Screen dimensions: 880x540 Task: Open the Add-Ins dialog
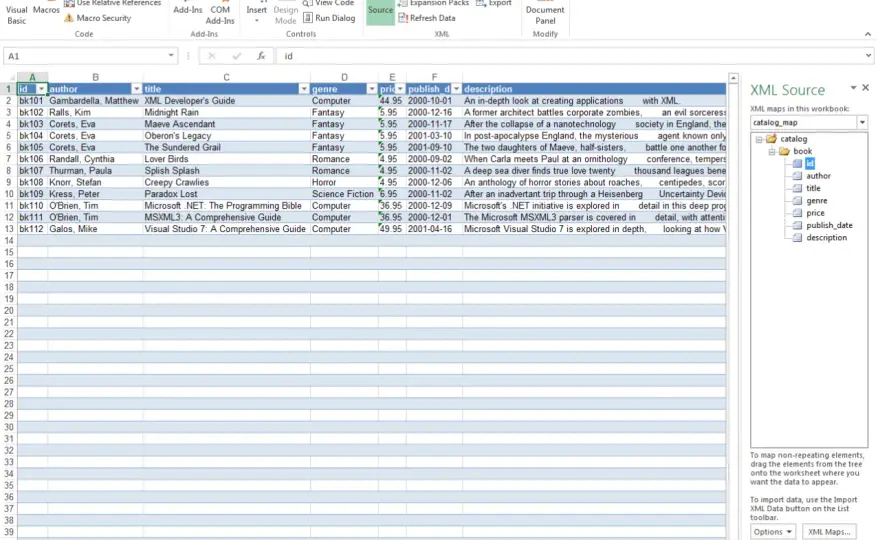[187, 12]
